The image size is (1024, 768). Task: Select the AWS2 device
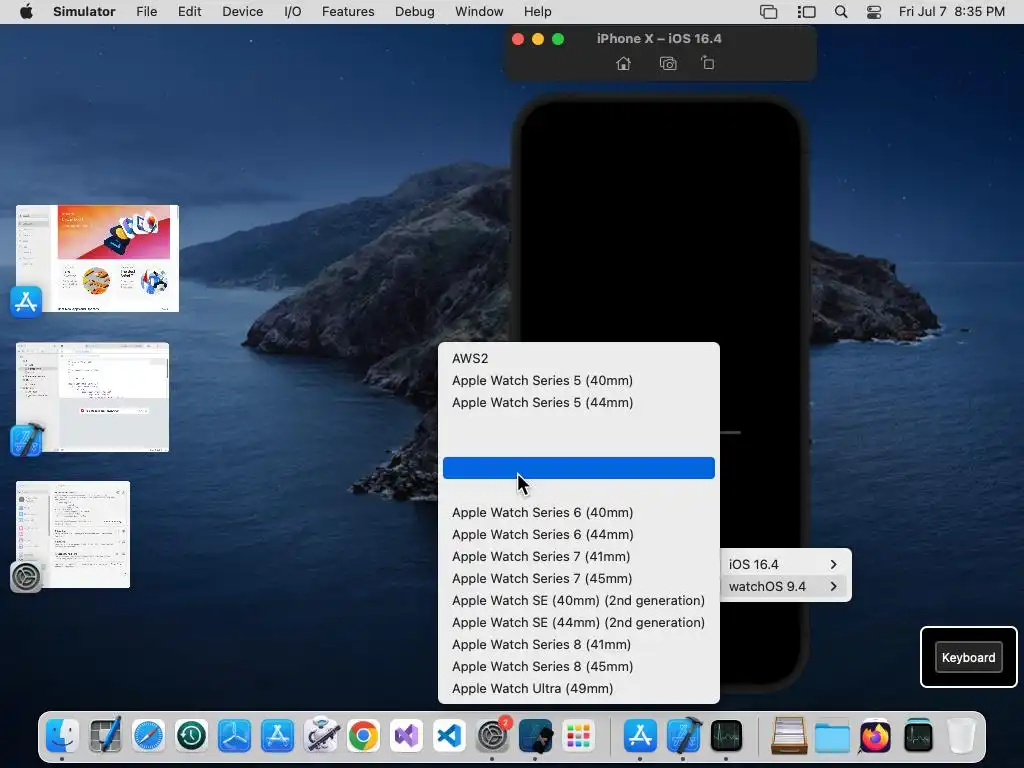(579, 359)
